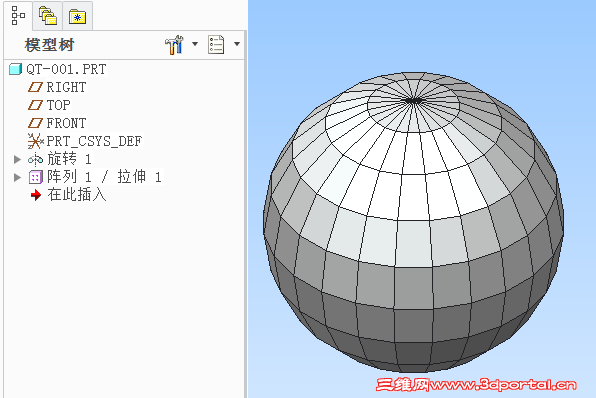Click the tree Show list icon

point(216,44)
